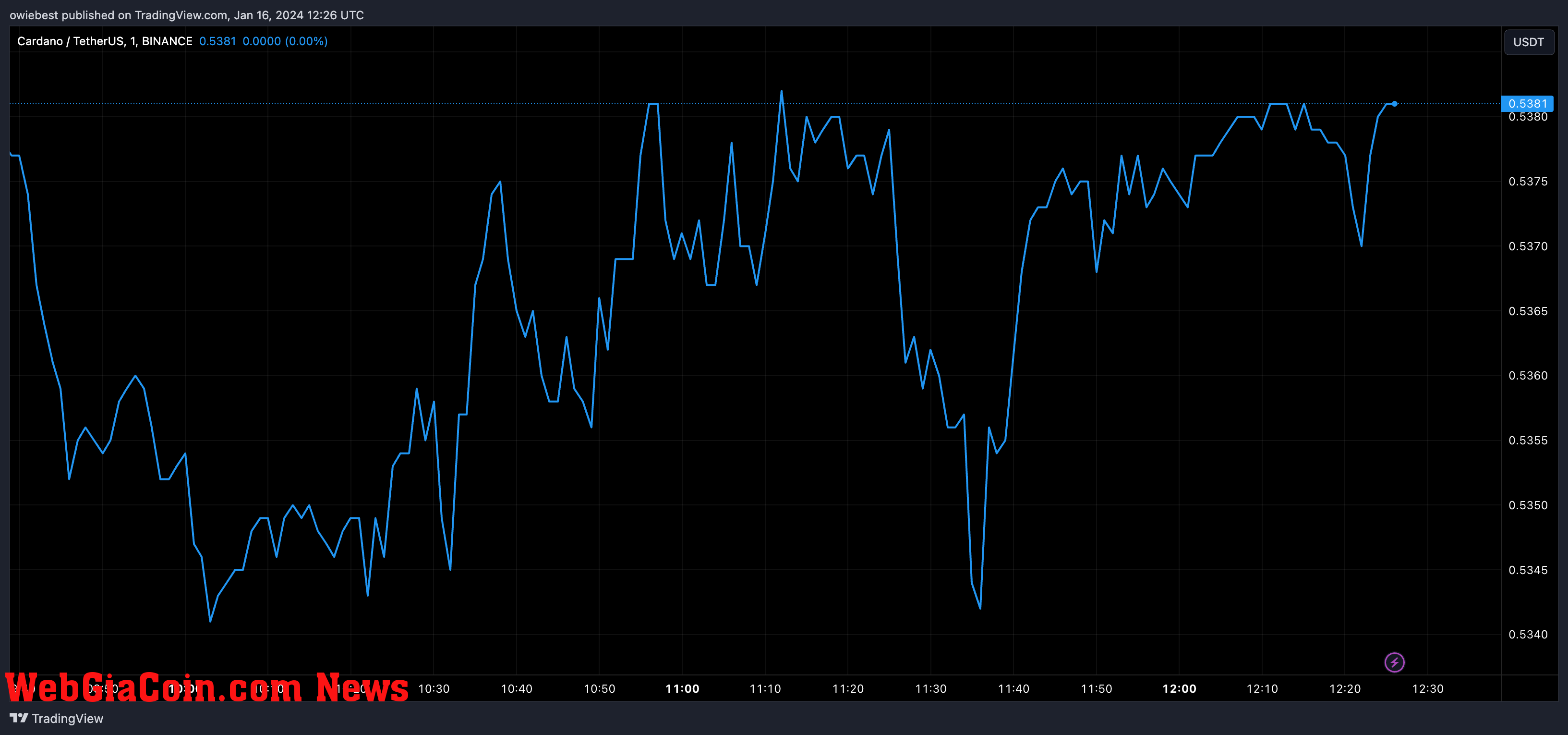1568x735 pixels.
Task: Click the 0.5365 price axis label
Action: coord(1528,311)
